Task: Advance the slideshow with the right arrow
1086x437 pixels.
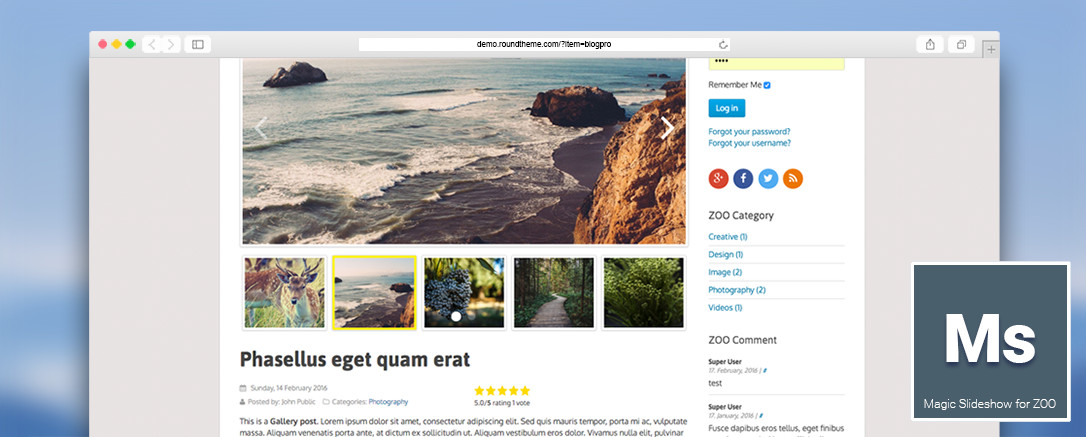Action: [x=667, y=127]
